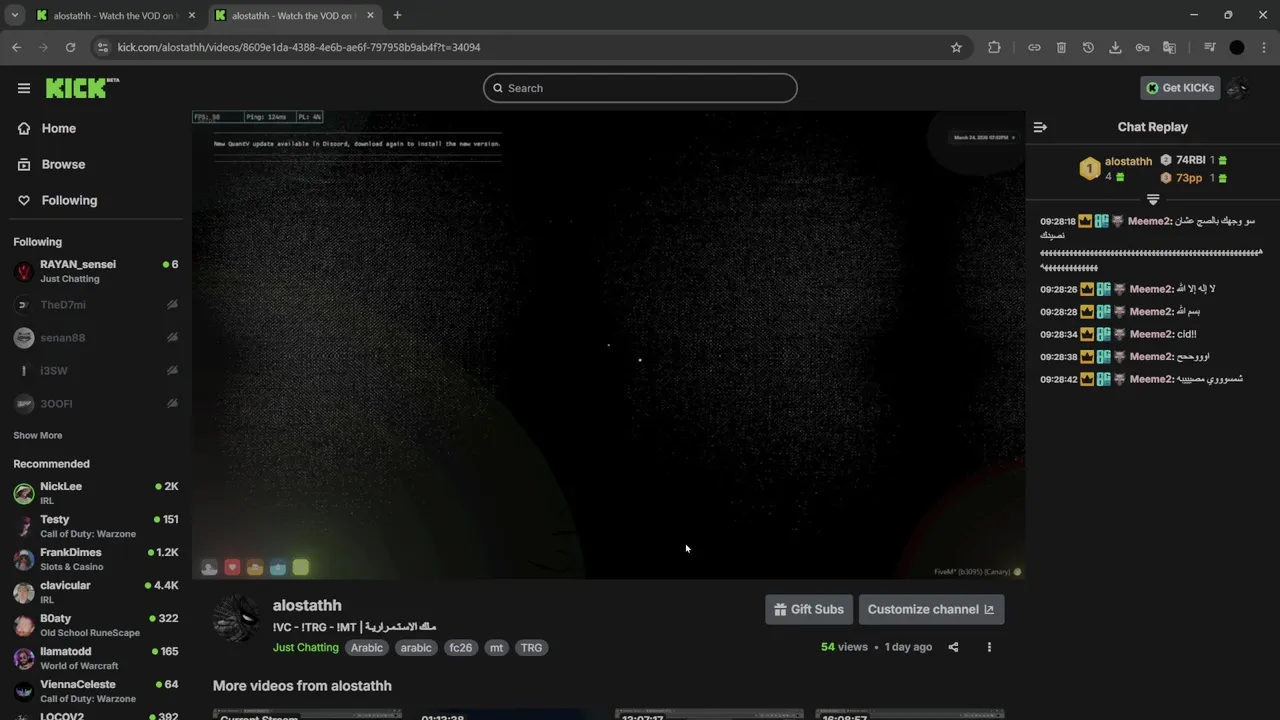Screen dimensions: 1280x720
Task: Open ViennaCeleste recommended channel
Action: 96,691
